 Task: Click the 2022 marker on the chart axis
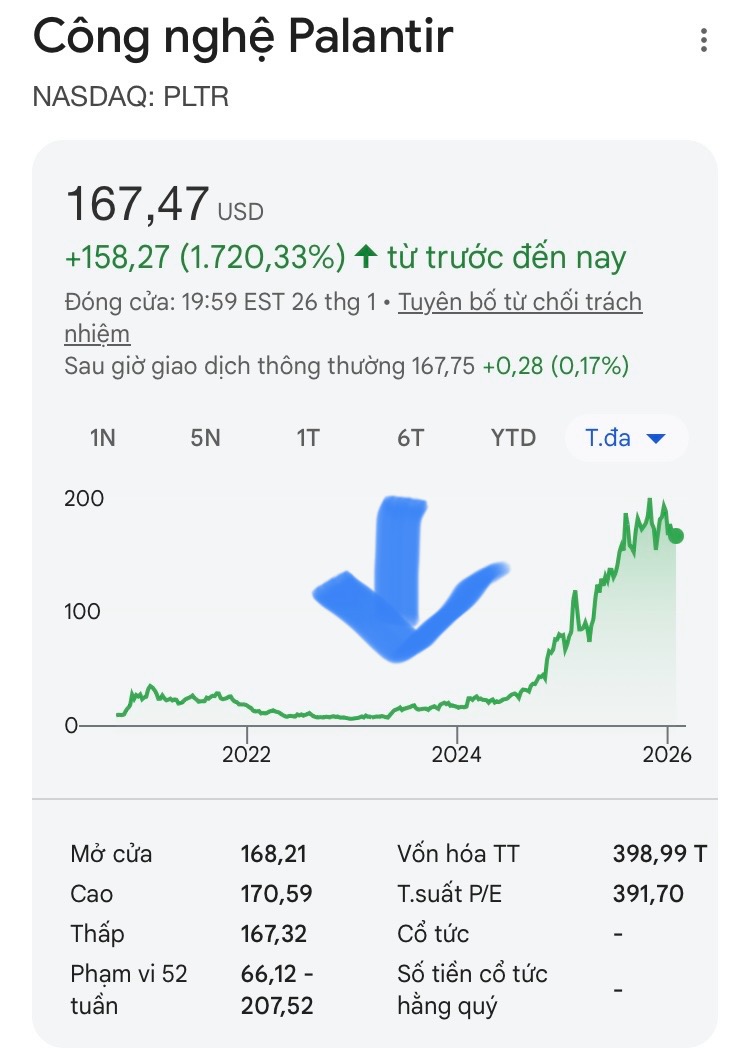[x=246, y=754]
